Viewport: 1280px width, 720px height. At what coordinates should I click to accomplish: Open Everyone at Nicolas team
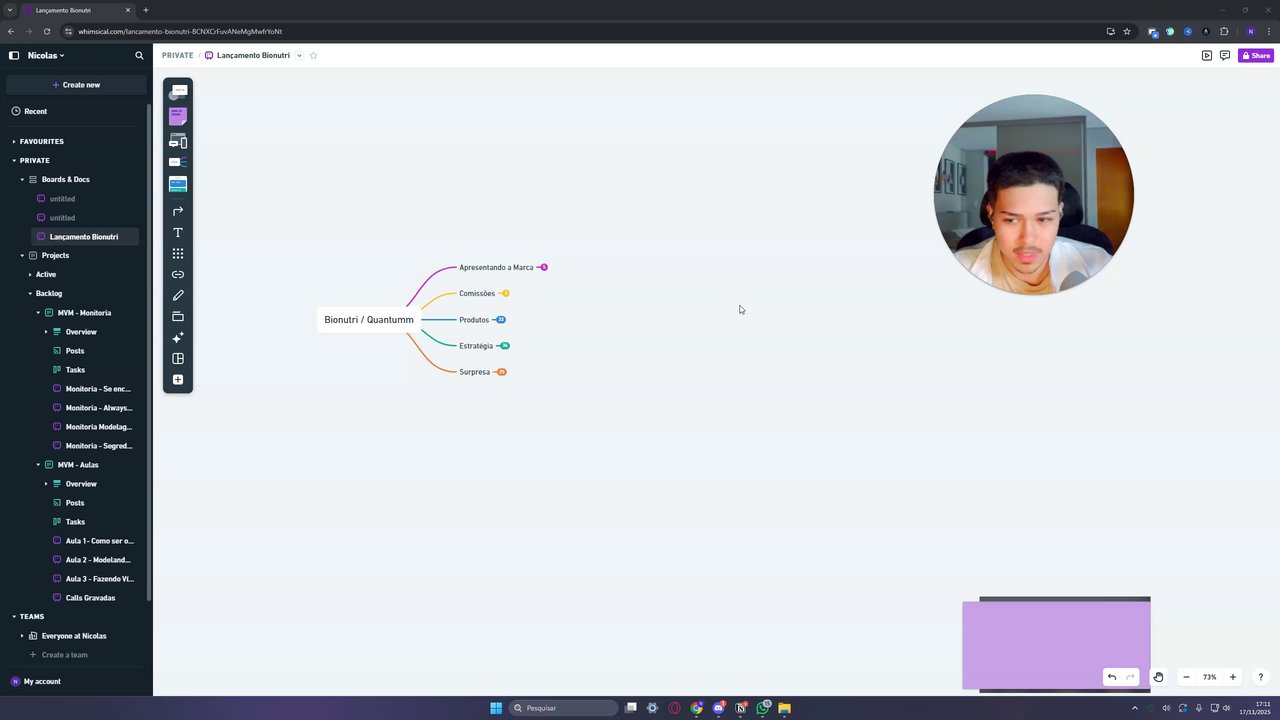[x=74, y=636]
